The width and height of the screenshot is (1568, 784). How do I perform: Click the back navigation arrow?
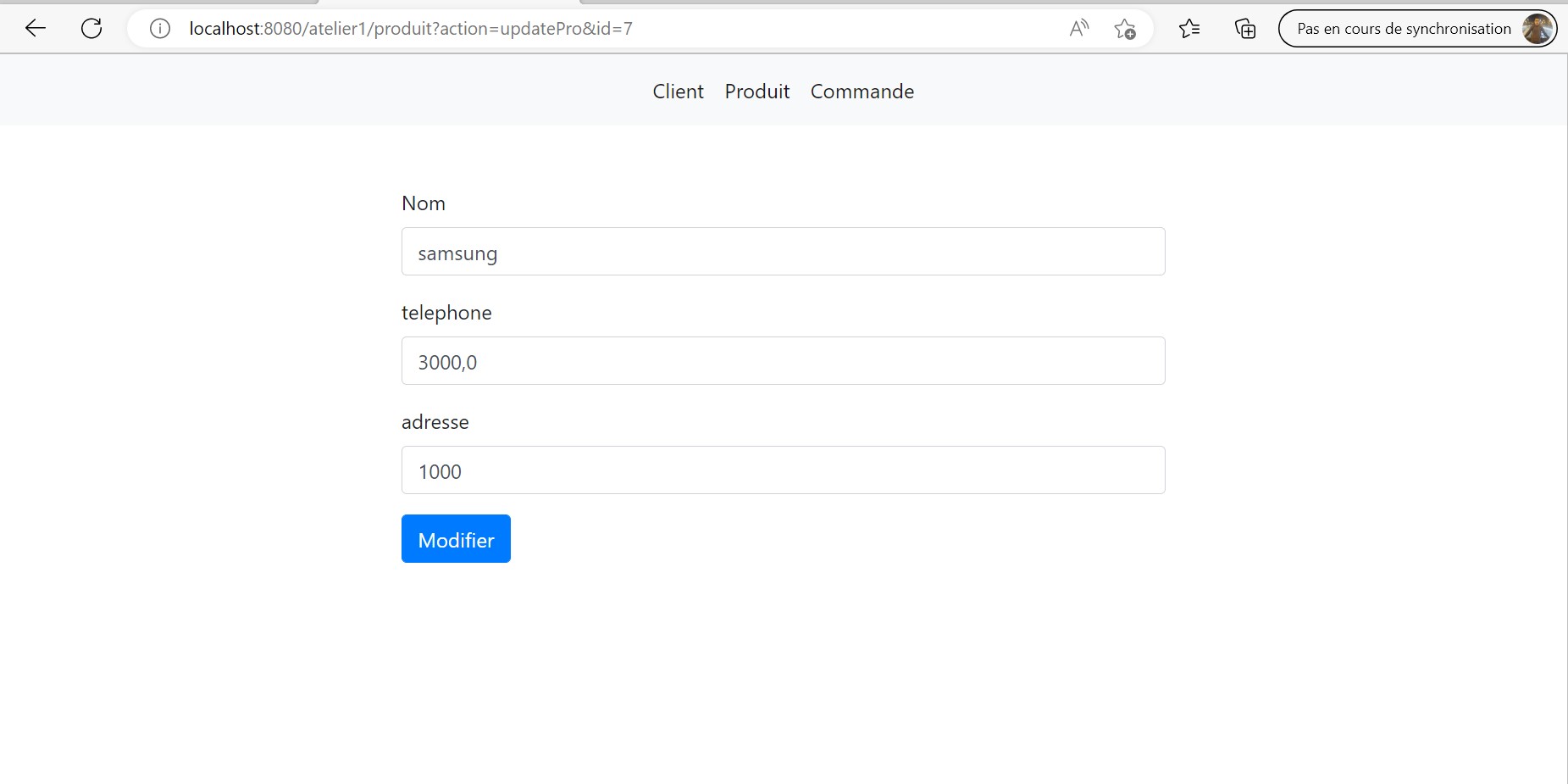pyautogui.click(x=36, y=28)
